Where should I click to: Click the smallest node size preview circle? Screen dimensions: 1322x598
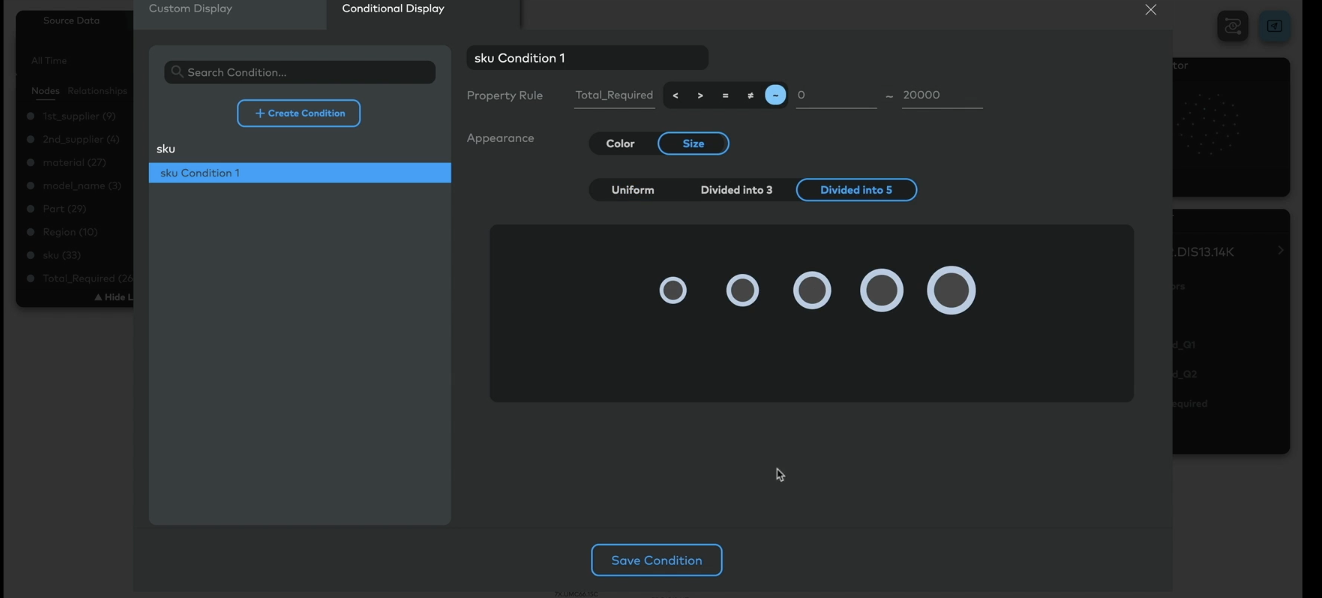click(x=673, y=290)
